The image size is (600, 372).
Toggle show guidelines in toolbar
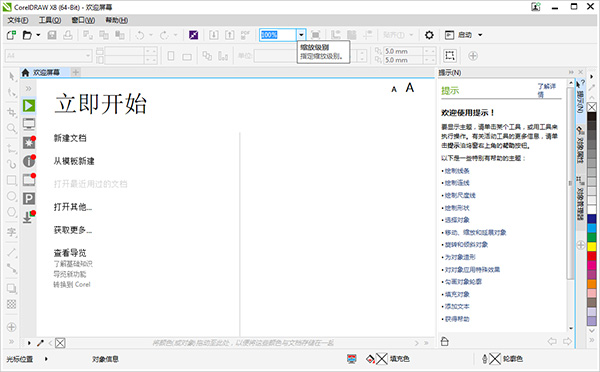click(368, 35)
